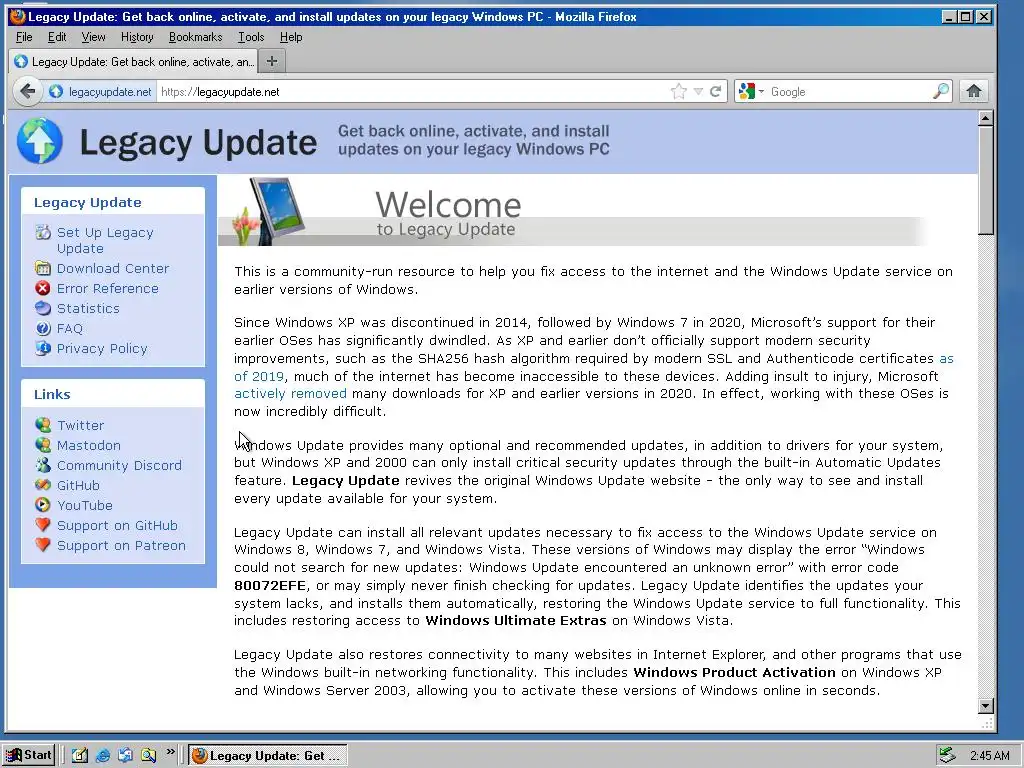Open the Tools menu
This screenshot has height=768, width=1024.
pos(251,37)
